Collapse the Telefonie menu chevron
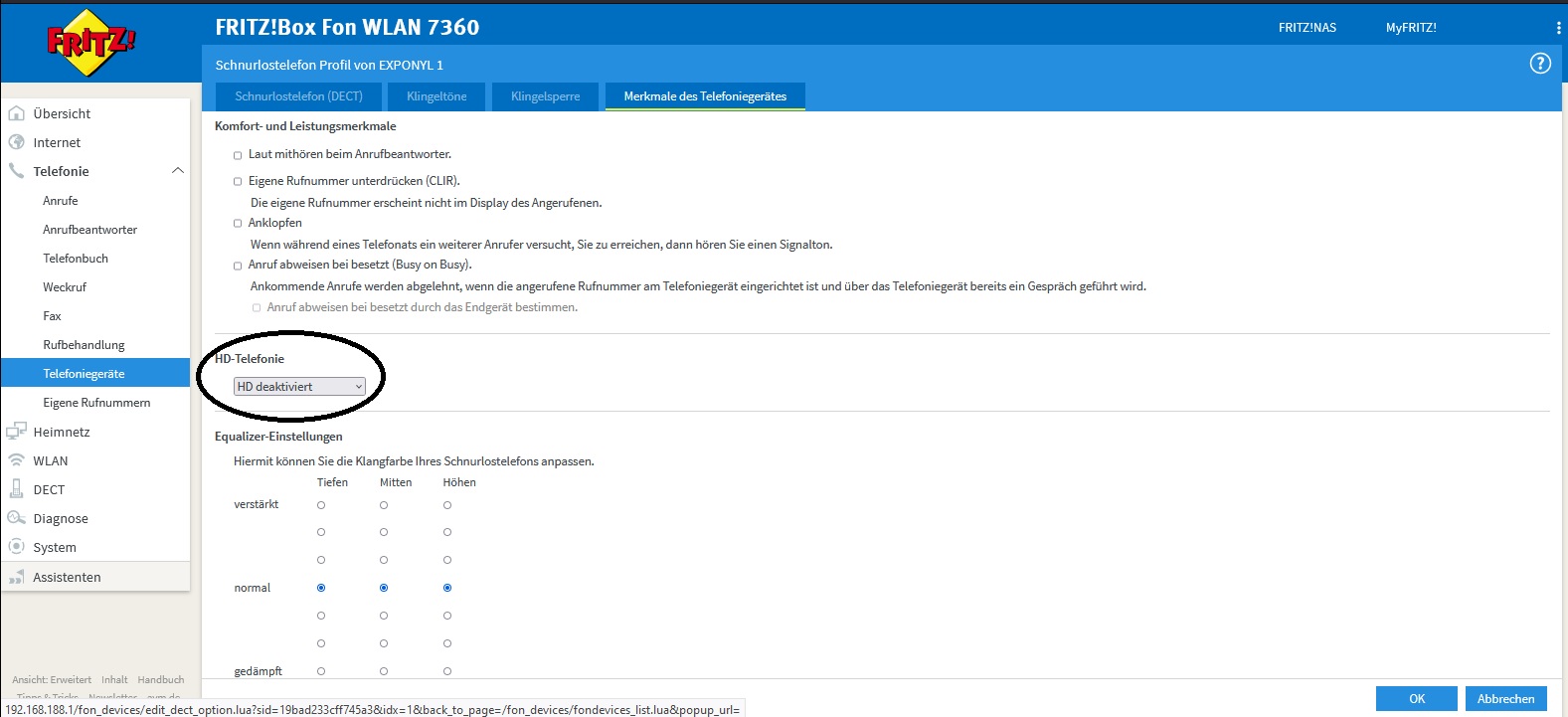The image size is (1568, 717). pyautogui.click(x=178, y=171)
